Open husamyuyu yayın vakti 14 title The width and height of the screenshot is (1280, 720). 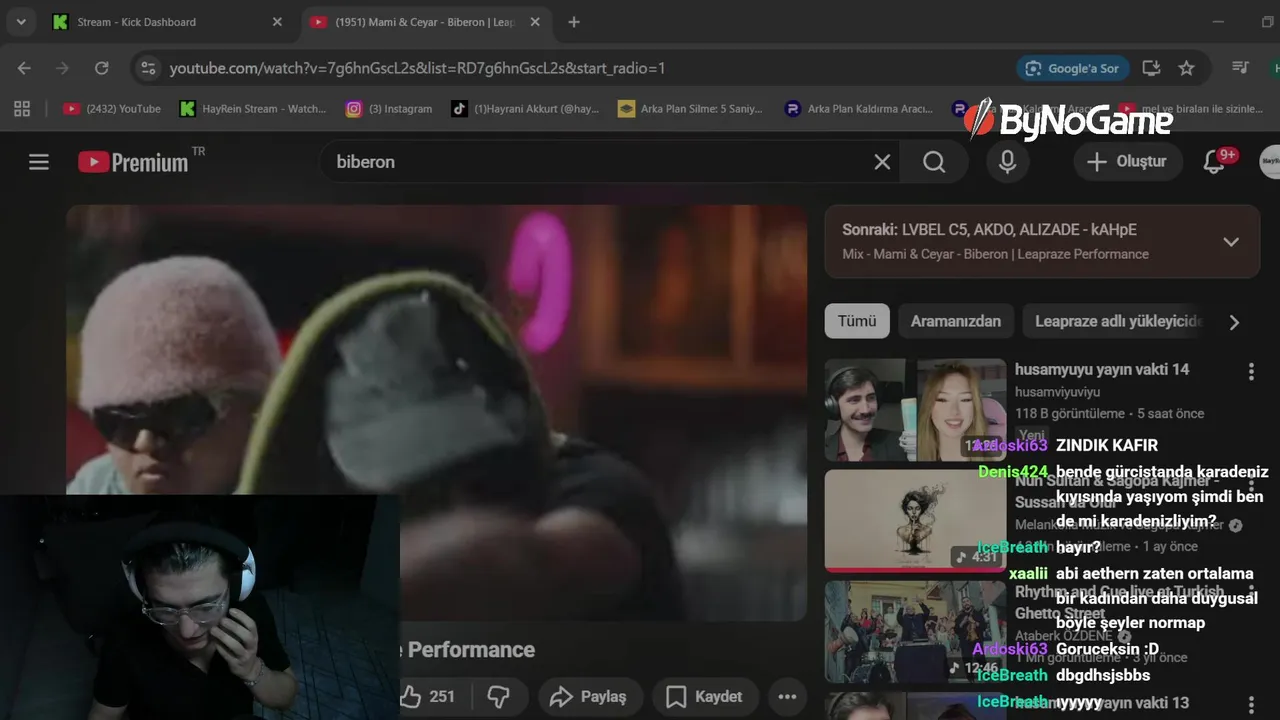coord(1102,369)
